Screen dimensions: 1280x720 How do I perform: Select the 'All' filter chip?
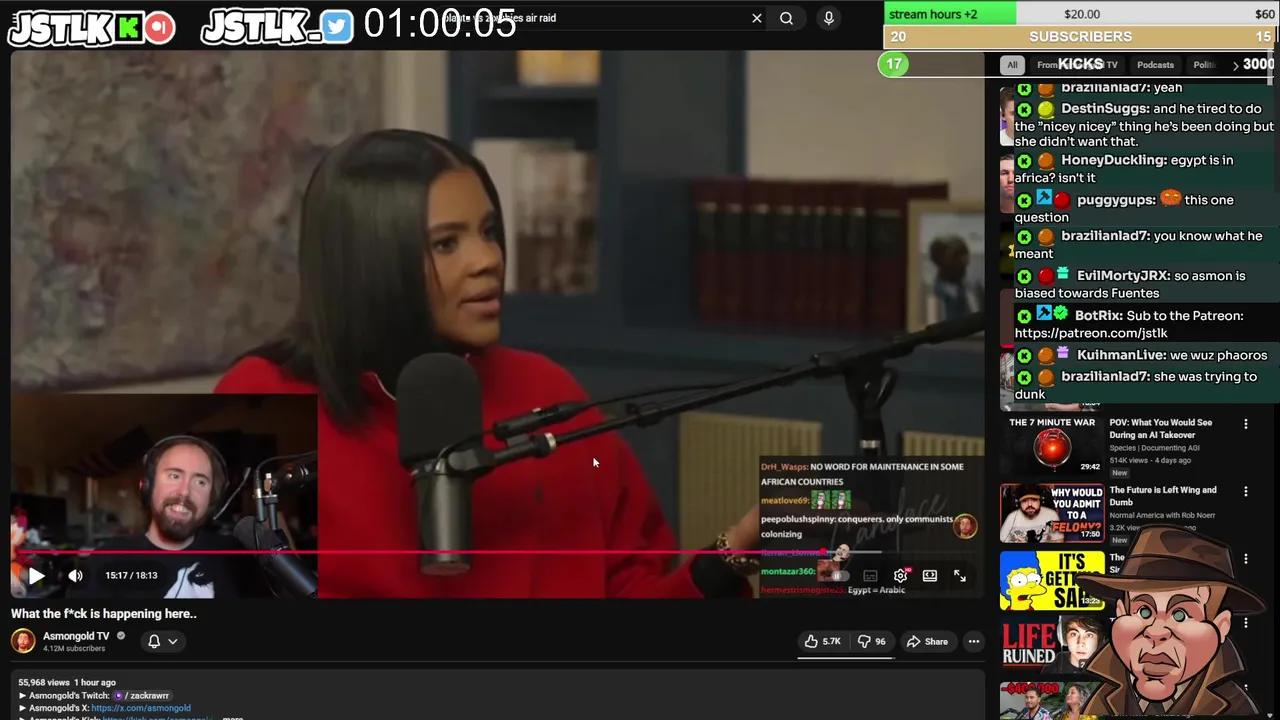coord(1012,65)
